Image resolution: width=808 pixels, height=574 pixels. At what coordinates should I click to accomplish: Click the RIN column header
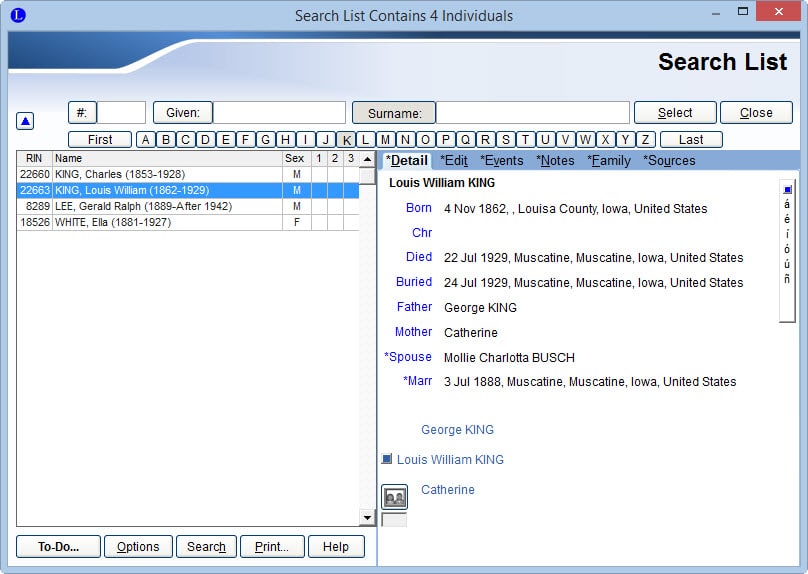[34, 158]
